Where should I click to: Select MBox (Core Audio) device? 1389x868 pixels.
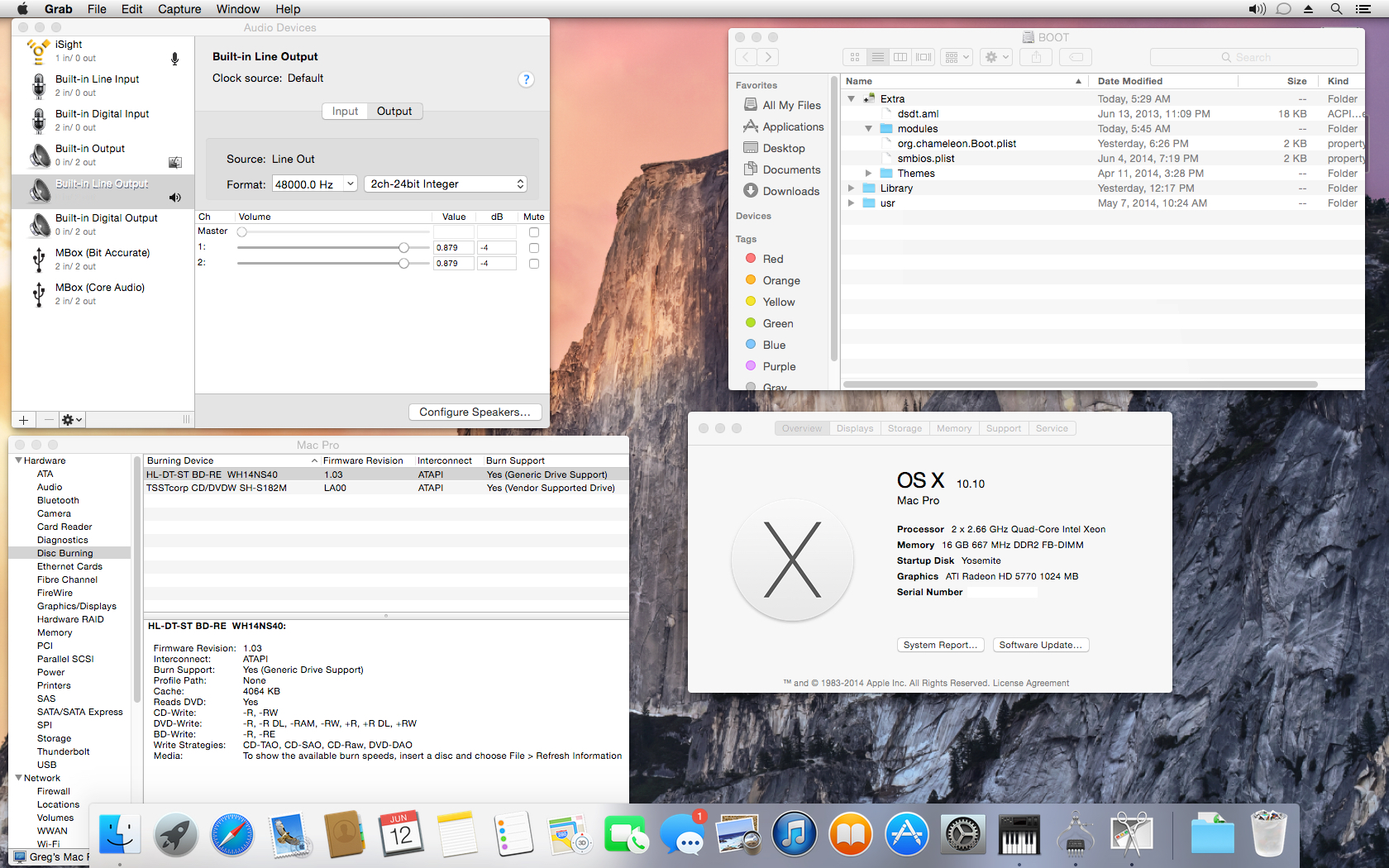(x=103, y=293)
